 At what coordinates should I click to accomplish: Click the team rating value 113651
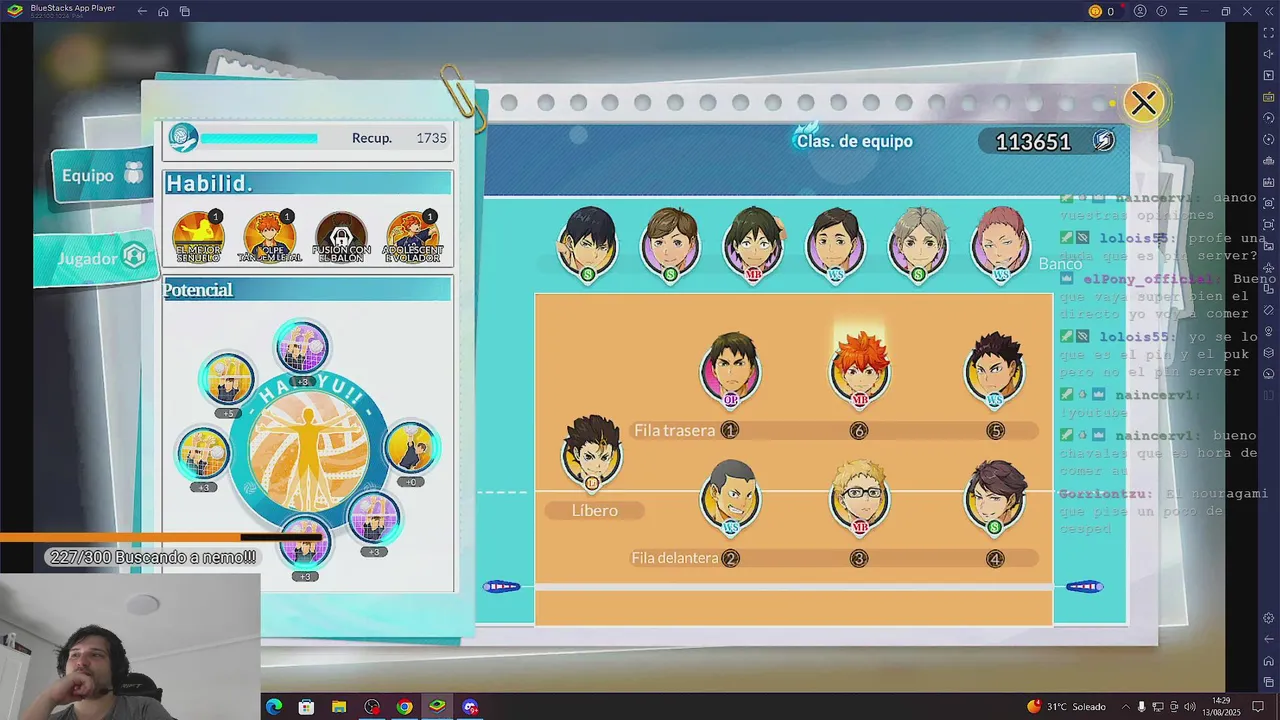coord(1033,142)
